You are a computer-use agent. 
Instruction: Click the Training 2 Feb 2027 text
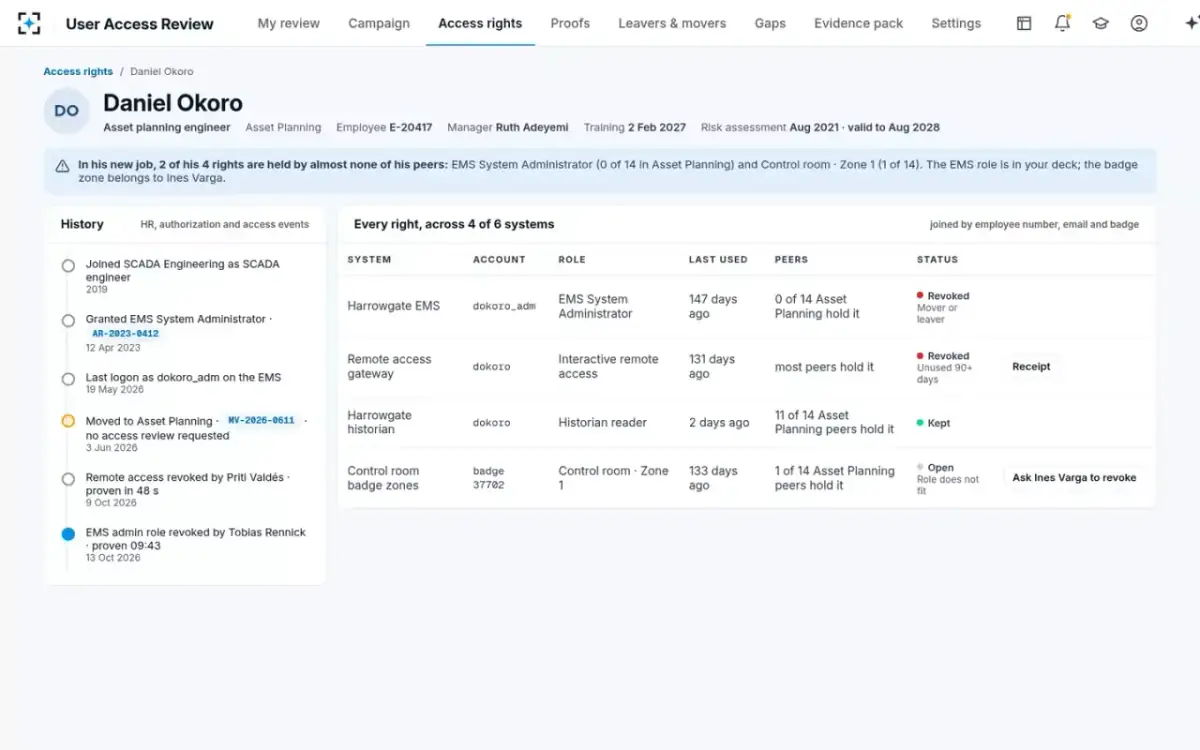635,127
